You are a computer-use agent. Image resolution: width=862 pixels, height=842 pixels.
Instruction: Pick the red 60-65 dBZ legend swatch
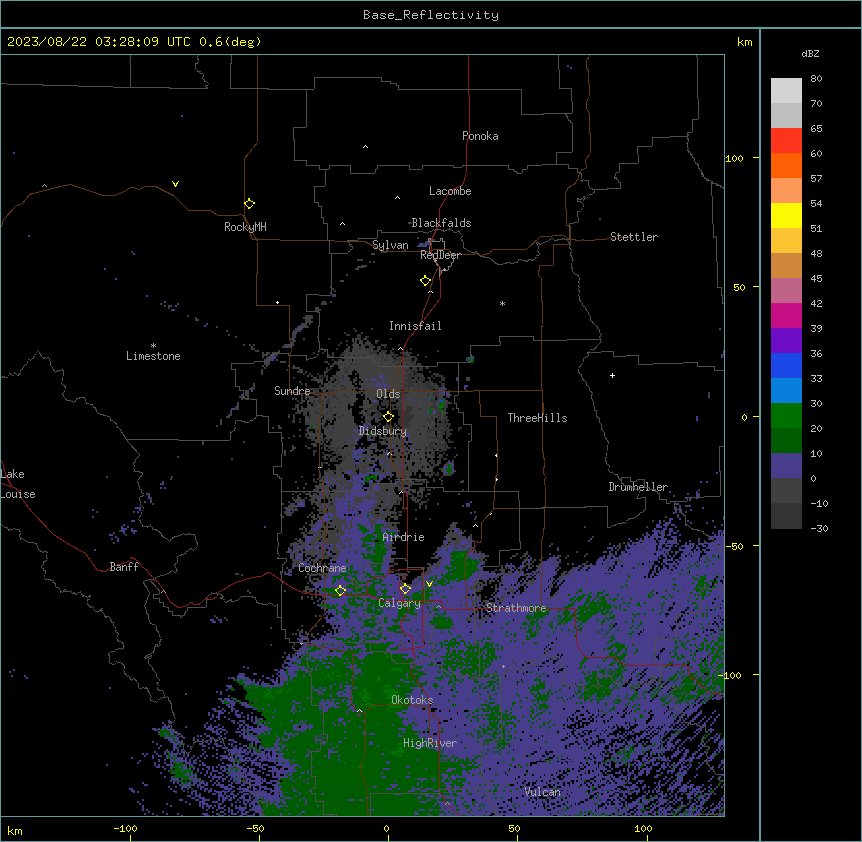[786, 140]
